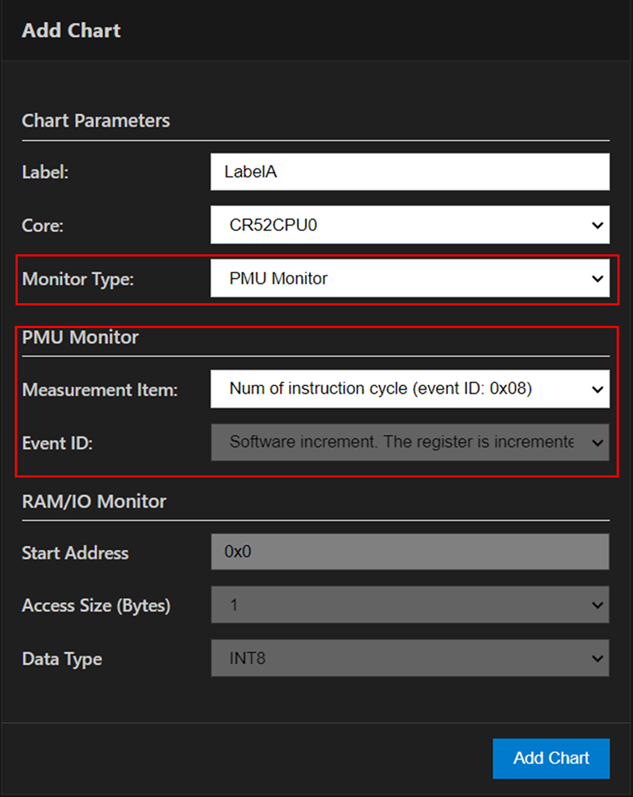The width and height of the screenshot is (633, 797).
Task: Click the Add Chart dialog title
Action: pyautogui.click(x=71, y=30)
